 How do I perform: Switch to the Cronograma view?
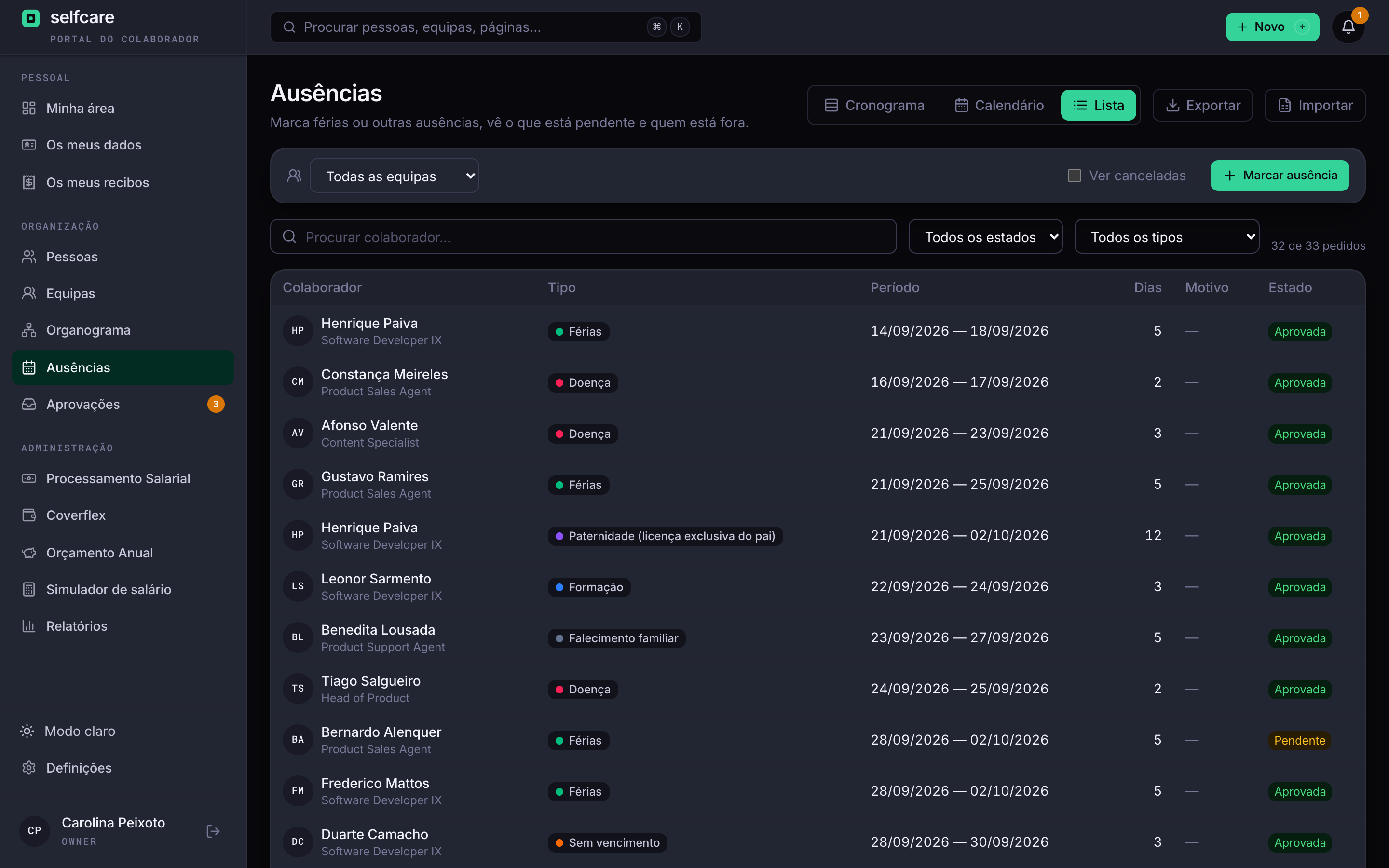[874, 105]
